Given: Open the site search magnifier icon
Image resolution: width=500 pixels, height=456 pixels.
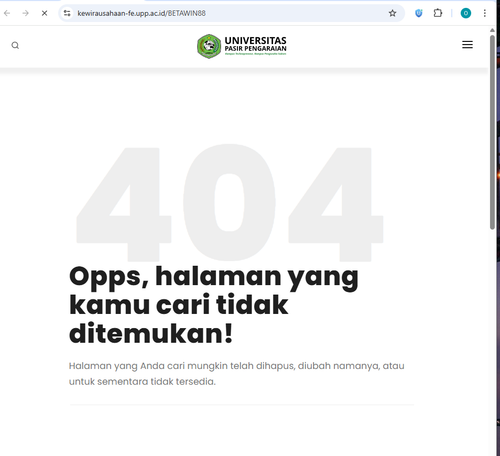Looking at the screenshot, I should pos(15,45).
